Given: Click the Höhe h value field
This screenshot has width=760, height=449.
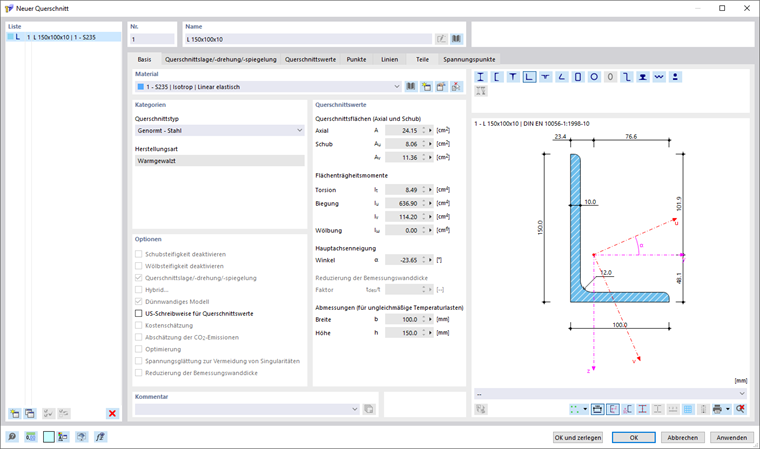Looking at the screenshot, I should 403,333.
